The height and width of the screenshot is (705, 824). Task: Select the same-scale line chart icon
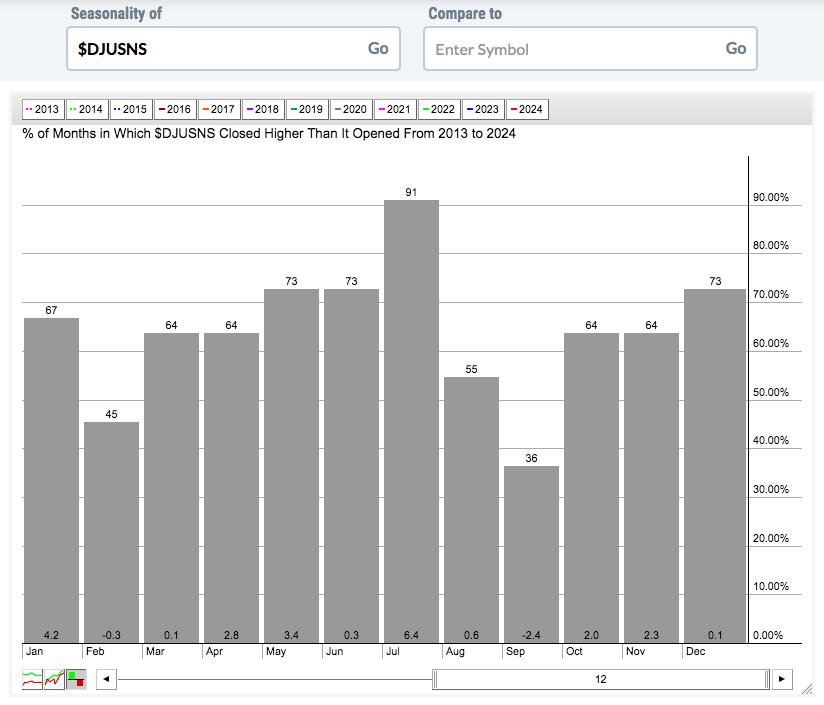pos(54,679)
